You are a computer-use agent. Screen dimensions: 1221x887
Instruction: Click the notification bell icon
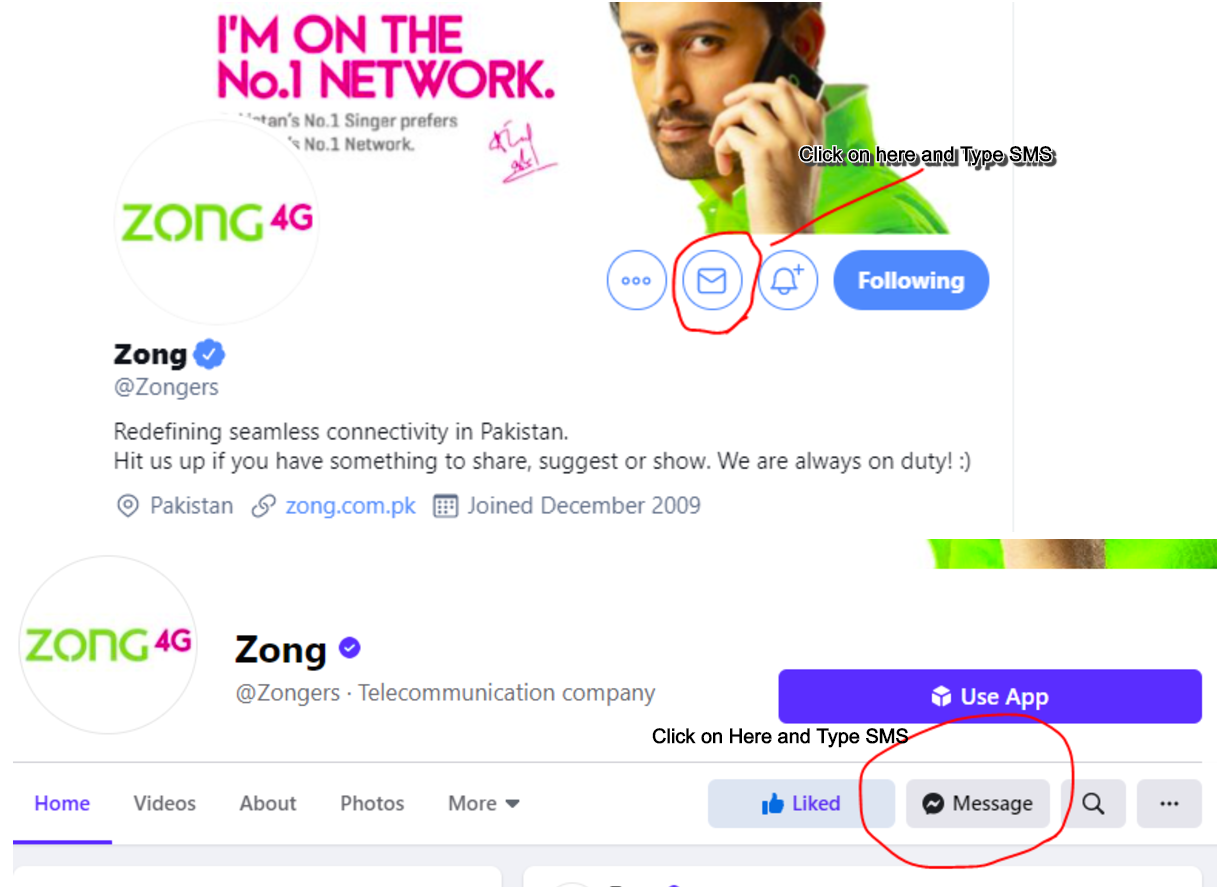click(788, 280)
